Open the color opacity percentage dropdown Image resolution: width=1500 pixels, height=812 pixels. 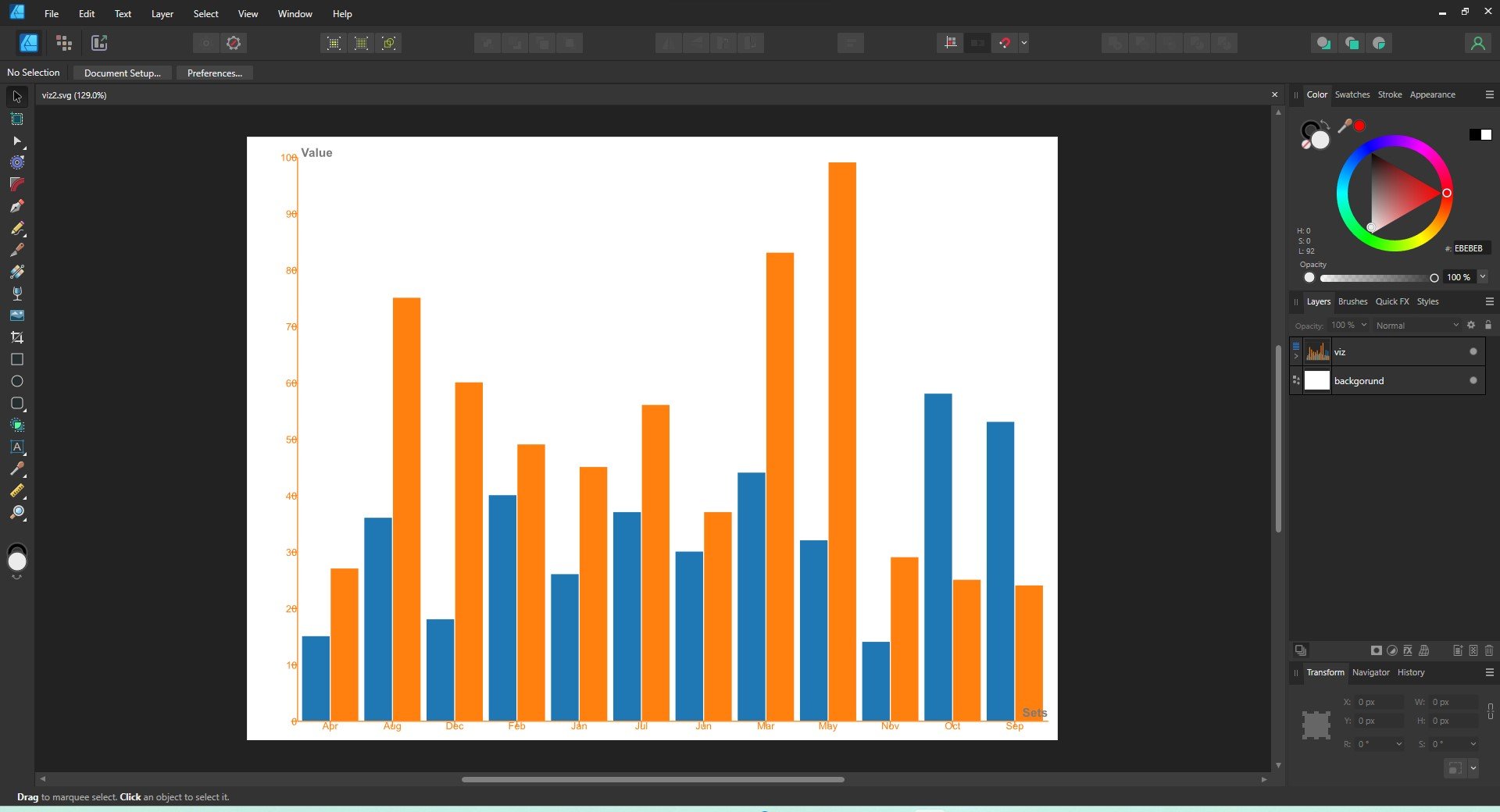click(x=1483, y=277)
